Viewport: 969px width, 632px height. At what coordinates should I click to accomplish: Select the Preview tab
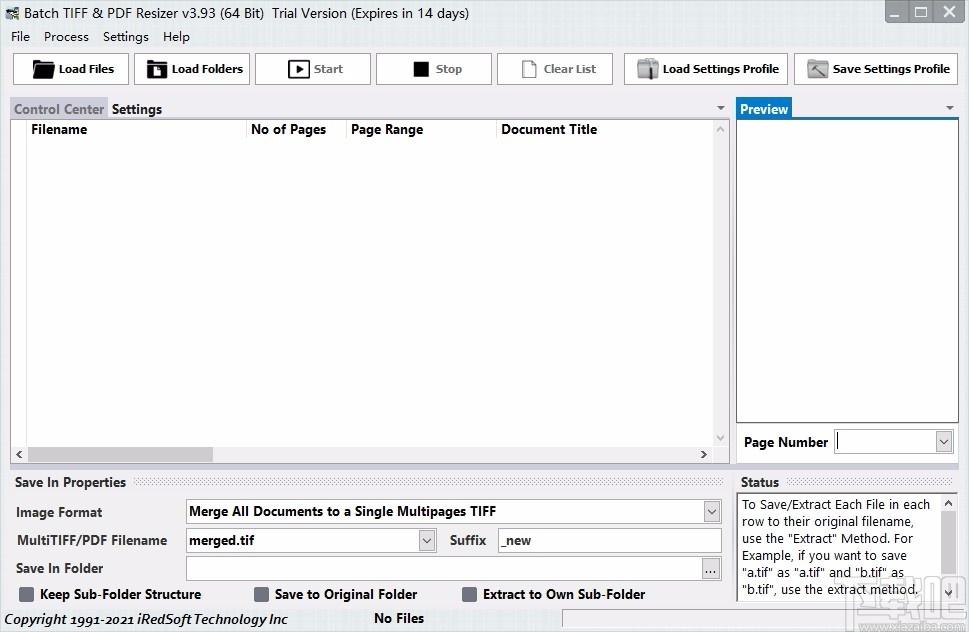tap(764, 109)
